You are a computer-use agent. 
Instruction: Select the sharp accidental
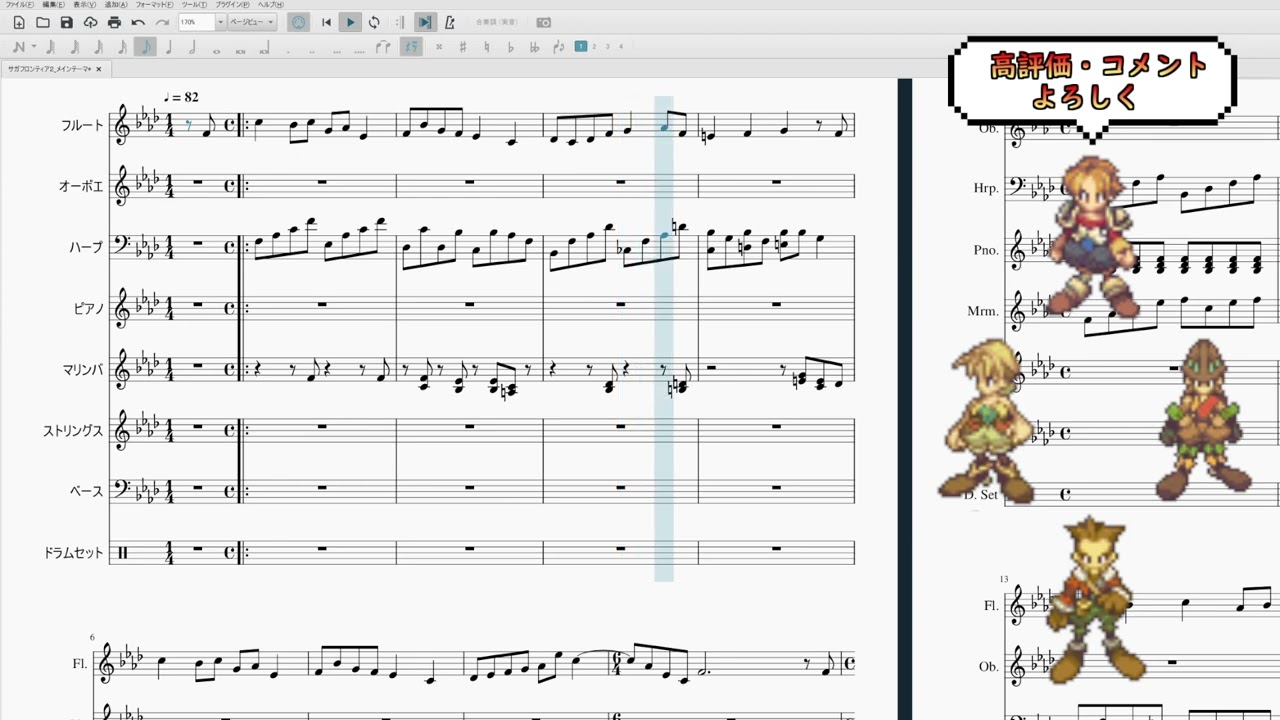click(x=463, y=46)
